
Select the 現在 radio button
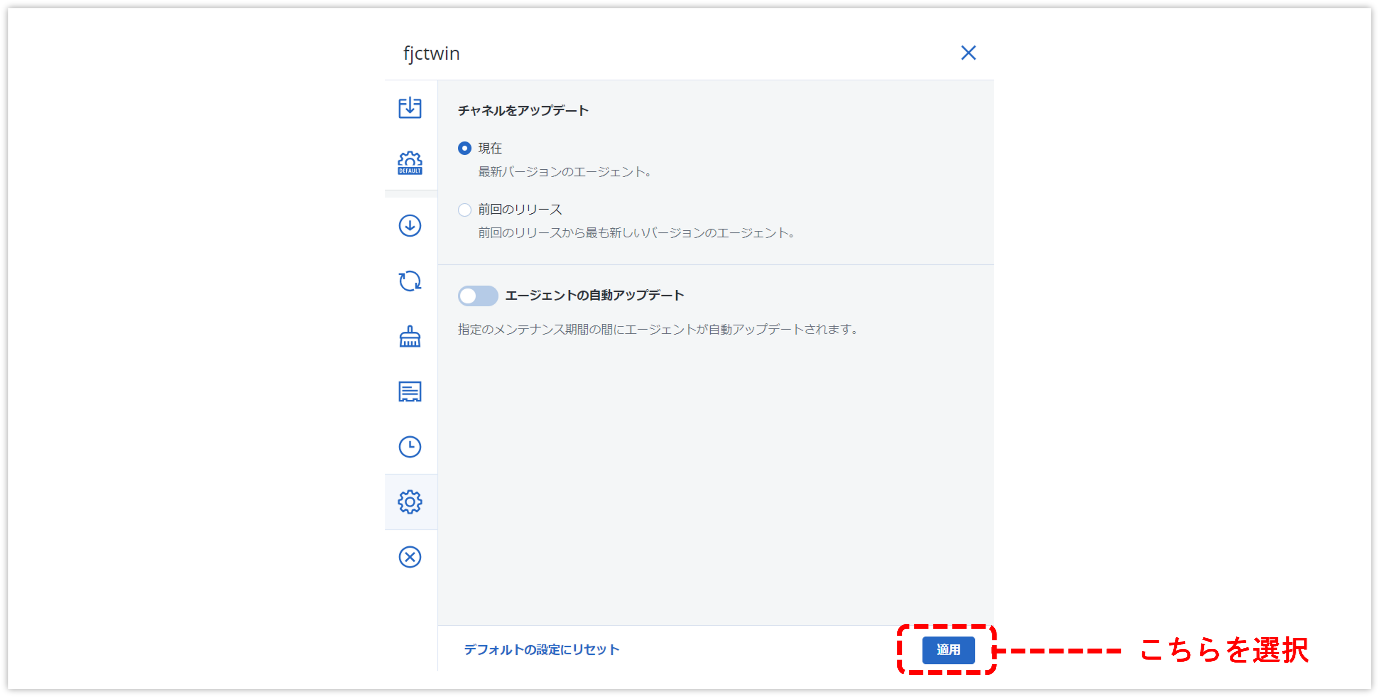[465, 148]
